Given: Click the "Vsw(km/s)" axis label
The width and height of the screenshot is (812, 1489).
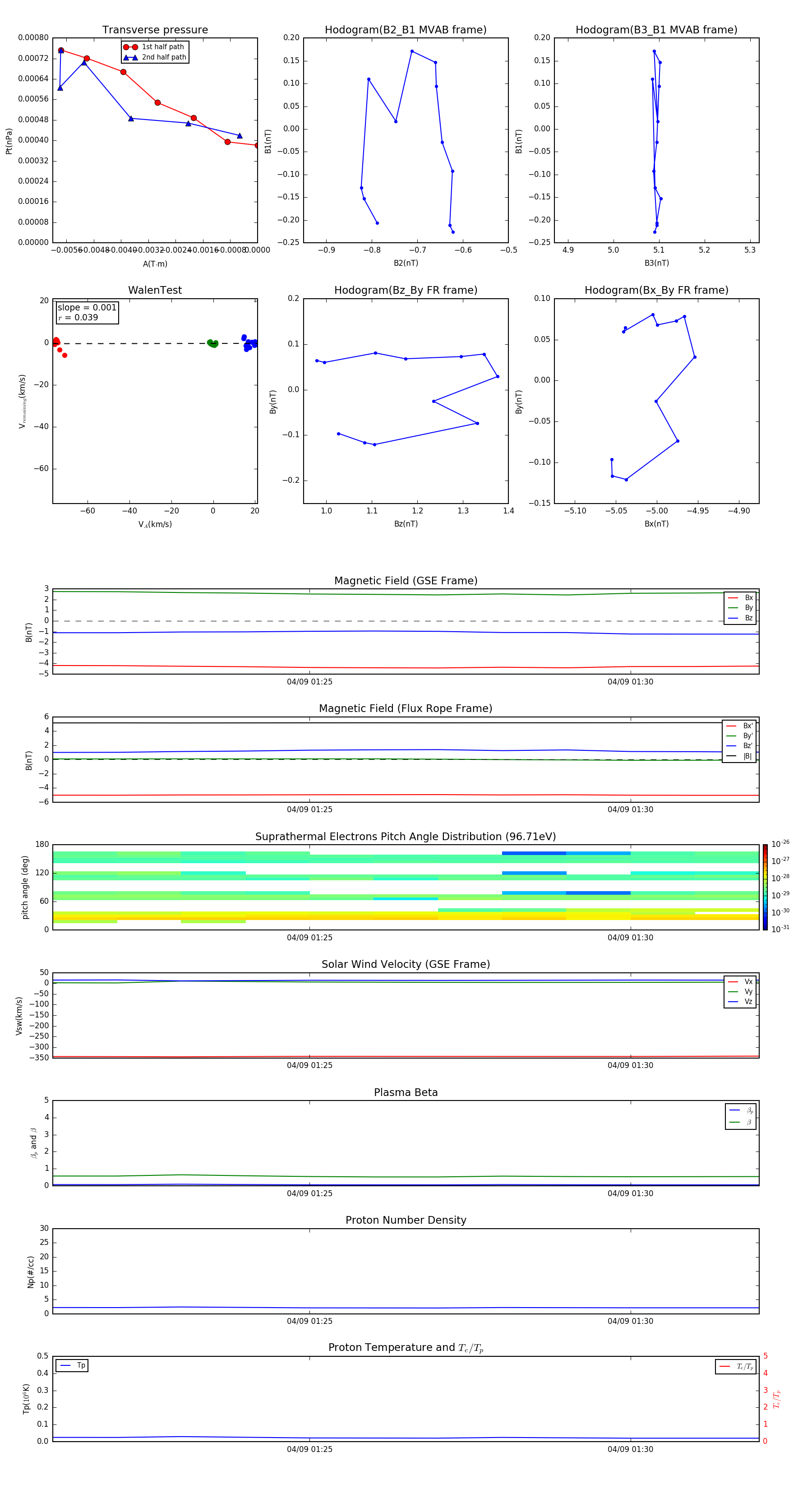Looking at the screenshot, I should pyautogui.click(x=18, y=1016).
